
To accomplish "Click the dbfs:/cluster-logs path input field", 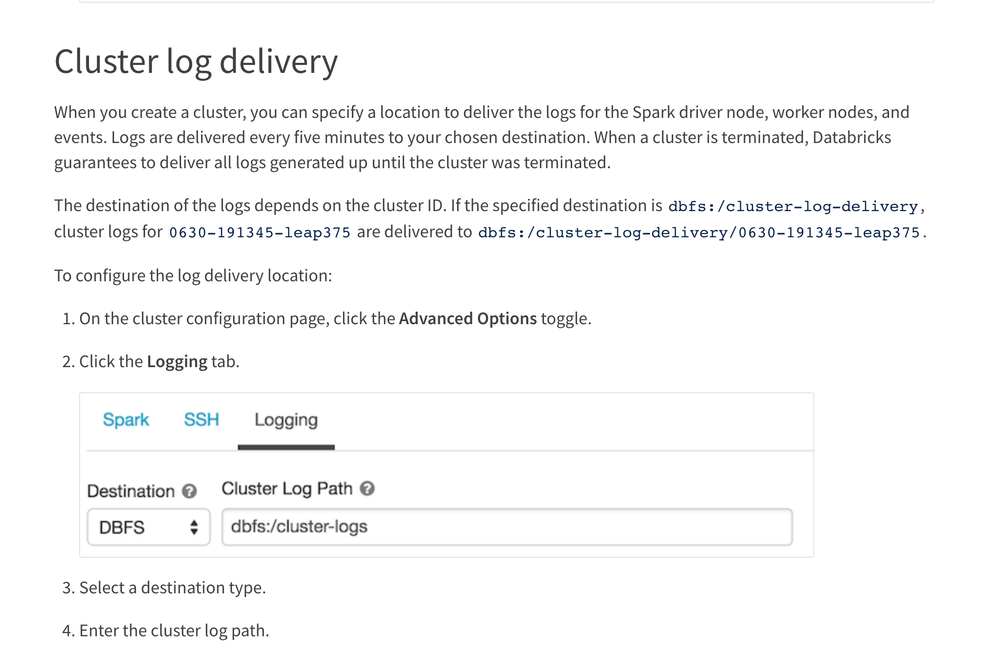I will click(x=507, y=527).
